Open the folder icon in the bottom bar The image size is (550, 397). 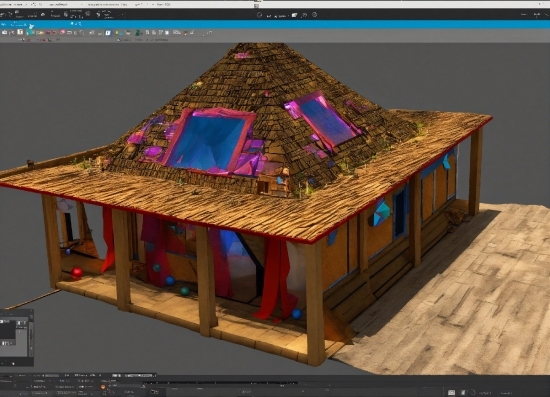coord(154,391)
